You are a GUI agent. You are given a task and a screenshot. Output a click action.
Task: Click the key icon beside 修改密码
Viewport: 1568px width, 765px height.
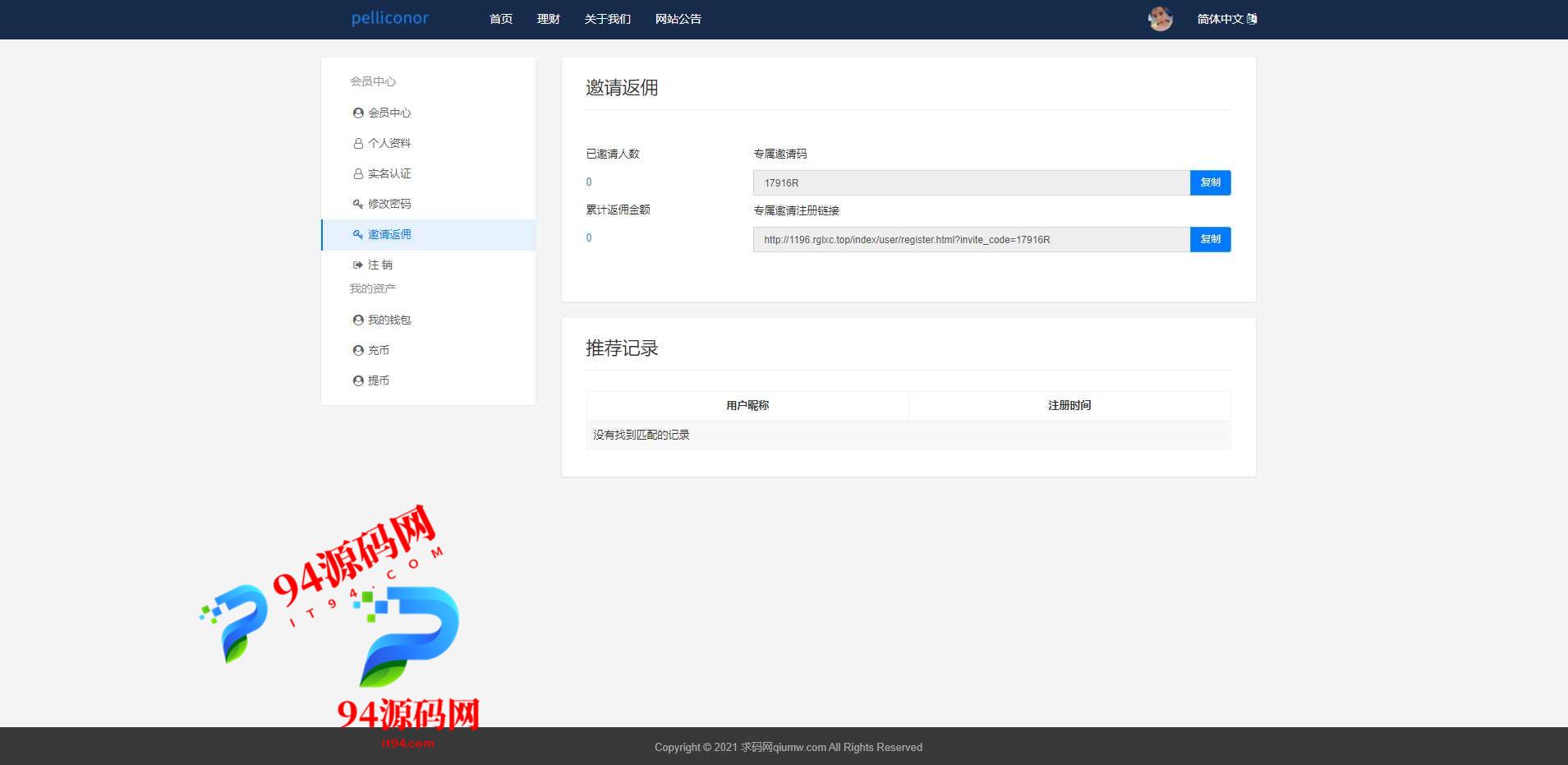(358, 204)
